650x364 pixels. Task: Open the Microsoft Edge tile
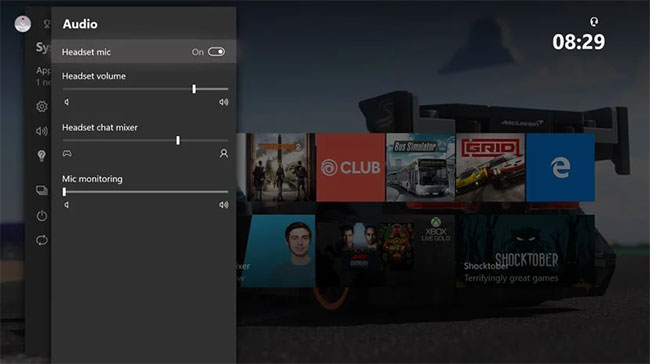click(560, 167)
